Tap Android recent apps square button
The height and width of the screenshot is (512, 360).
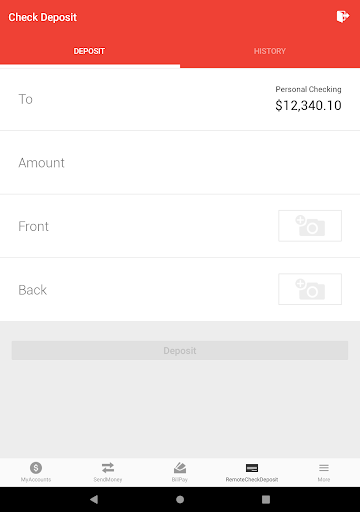[266, 499]
